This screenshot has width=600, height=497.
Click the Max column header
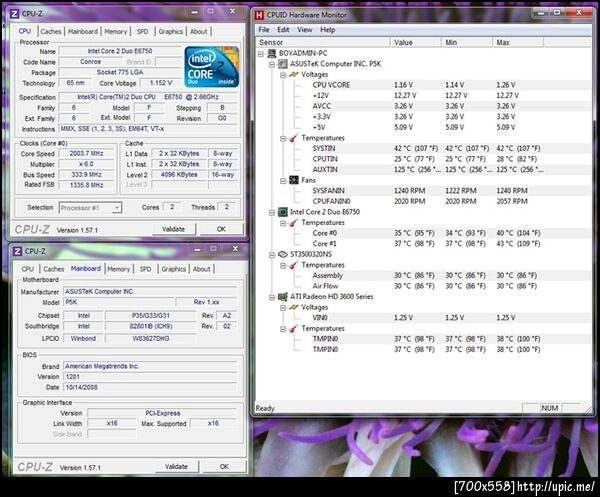(518, 42)
